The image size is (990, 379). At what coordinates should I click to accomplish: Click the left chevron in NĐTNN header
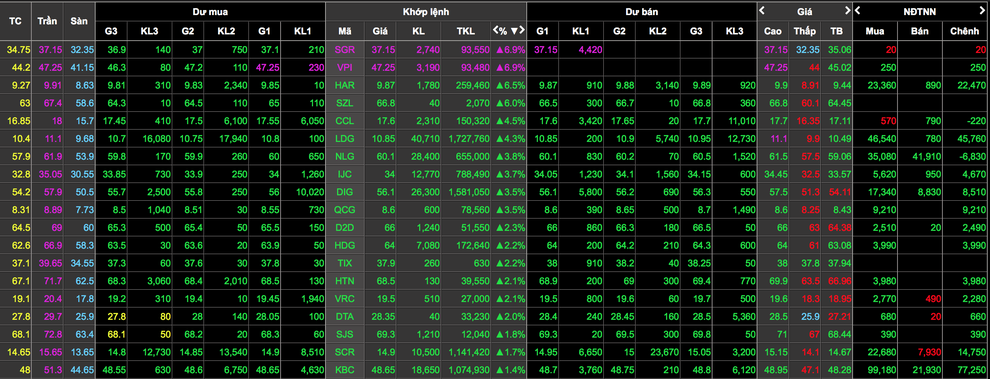click(857, 10)
